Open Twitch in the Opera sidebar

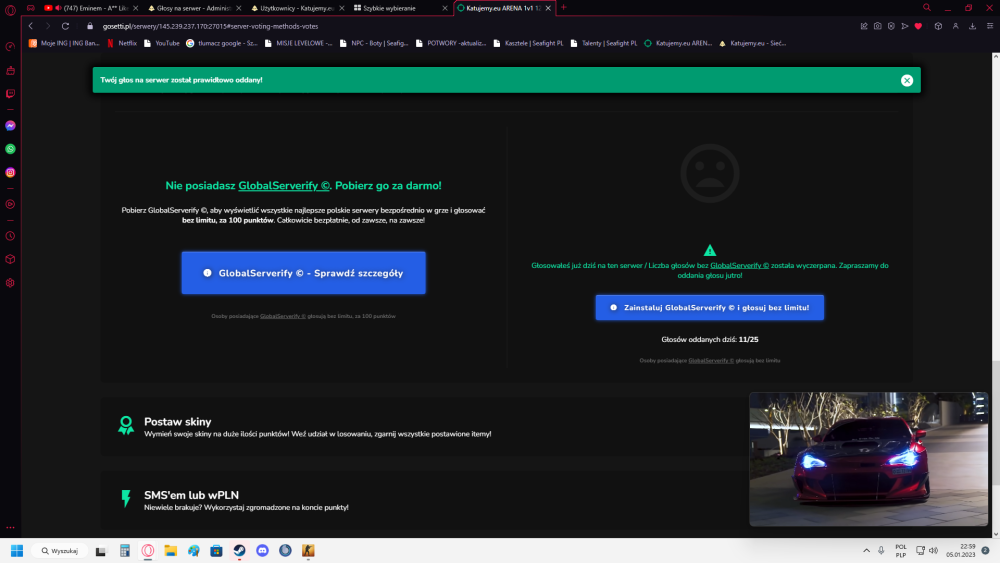tap(10, 94)
